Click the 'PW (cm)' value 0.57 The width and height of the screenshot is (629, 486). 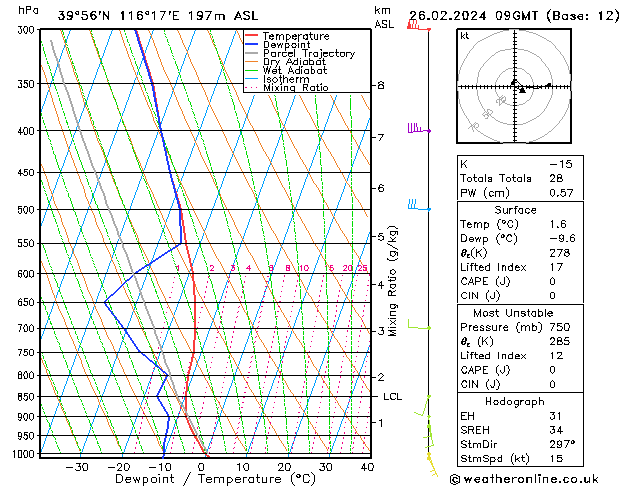561,193
